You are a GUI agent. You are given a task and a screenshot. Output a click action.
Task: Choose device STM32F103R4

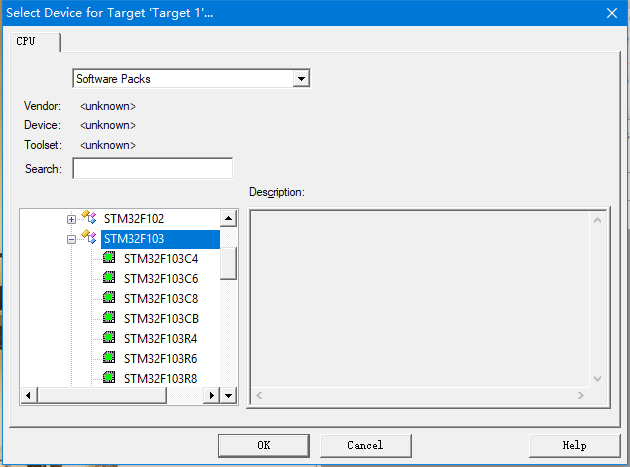(x=160, y=338)
